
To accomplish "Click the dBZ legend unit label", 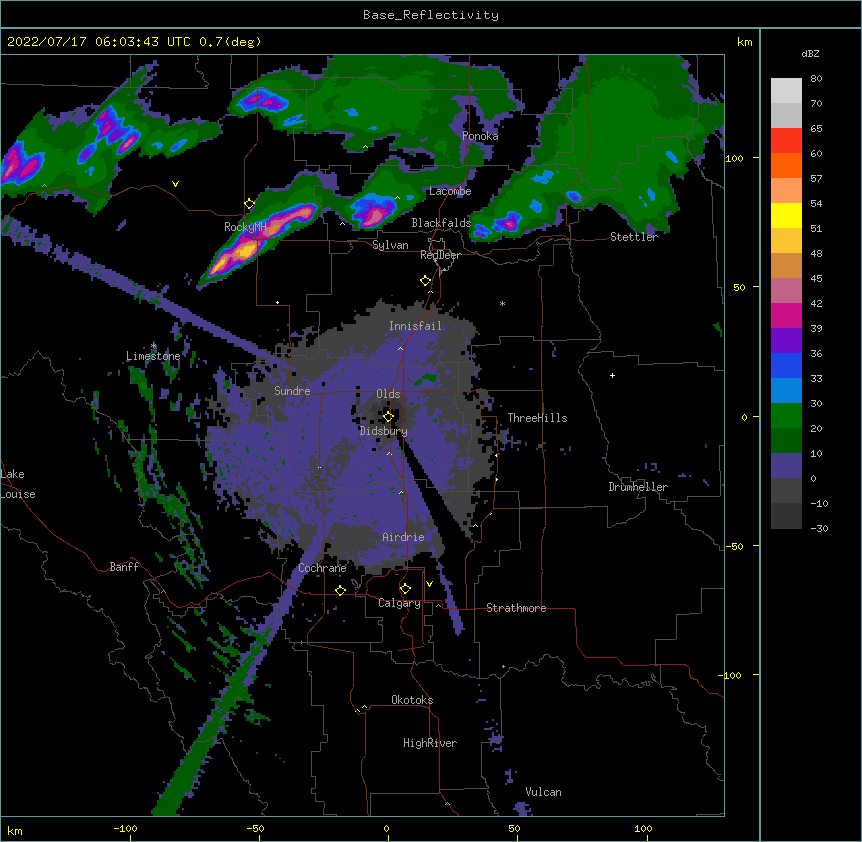I will (810, 53).
